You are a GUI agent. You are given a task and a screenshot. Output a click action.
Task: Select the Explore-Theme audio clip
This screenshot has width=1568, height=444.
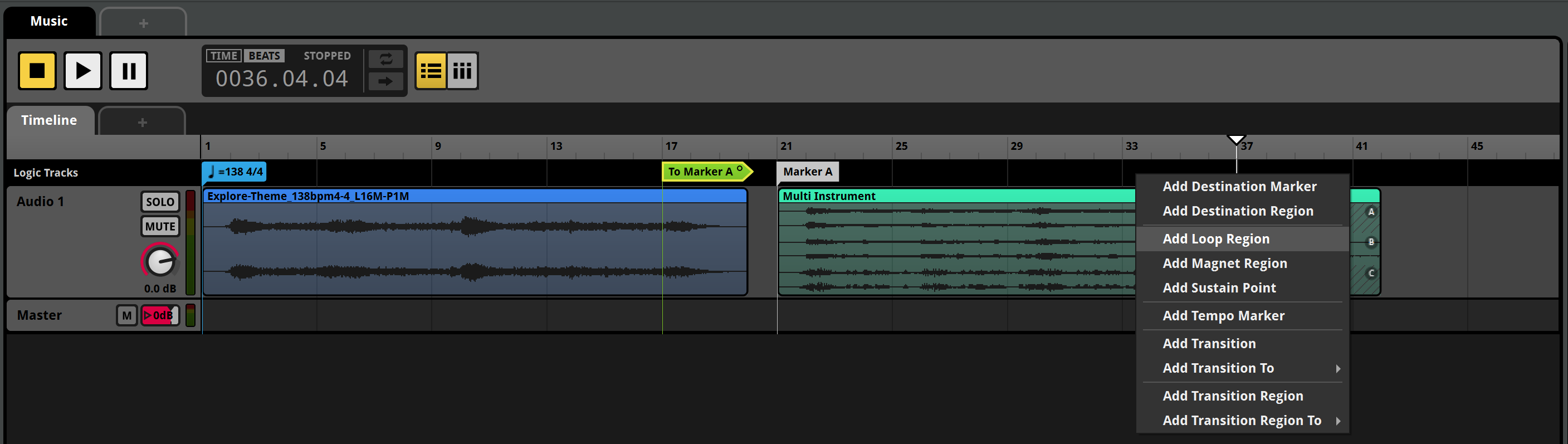pyautogui.click(x=475, y=242)
